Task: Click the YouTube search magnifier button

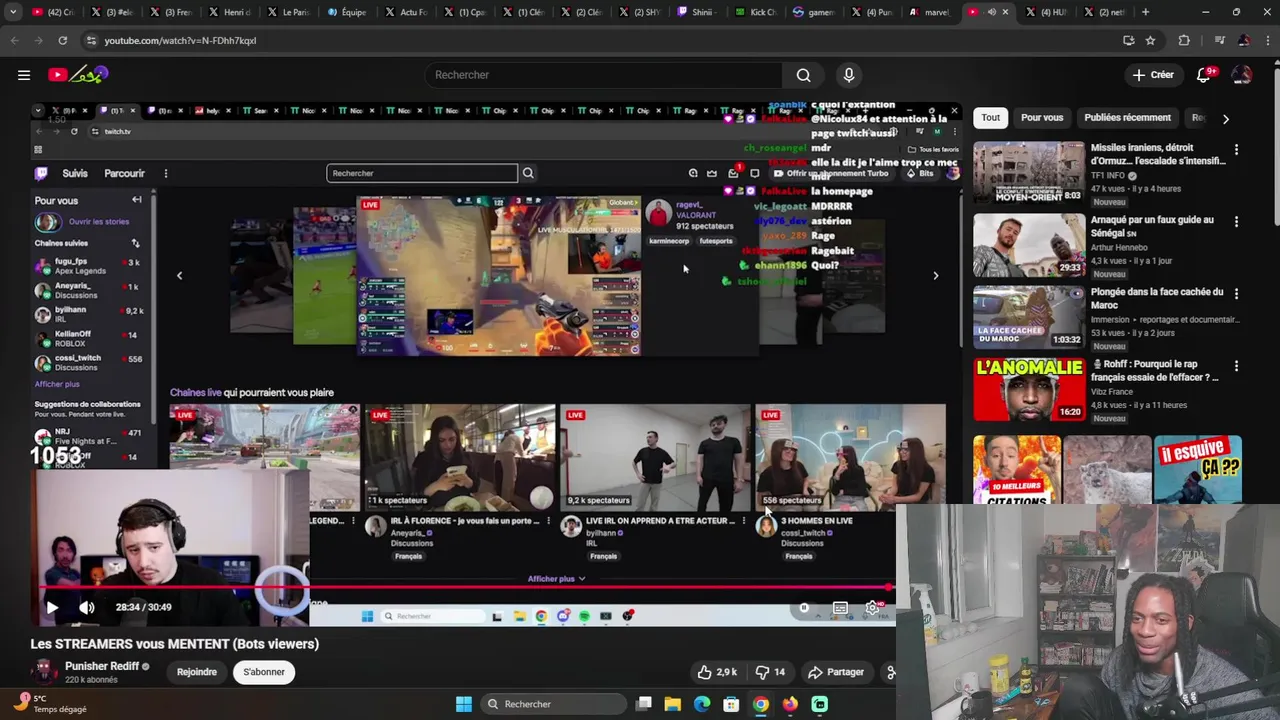Action: tap(803, 75)
